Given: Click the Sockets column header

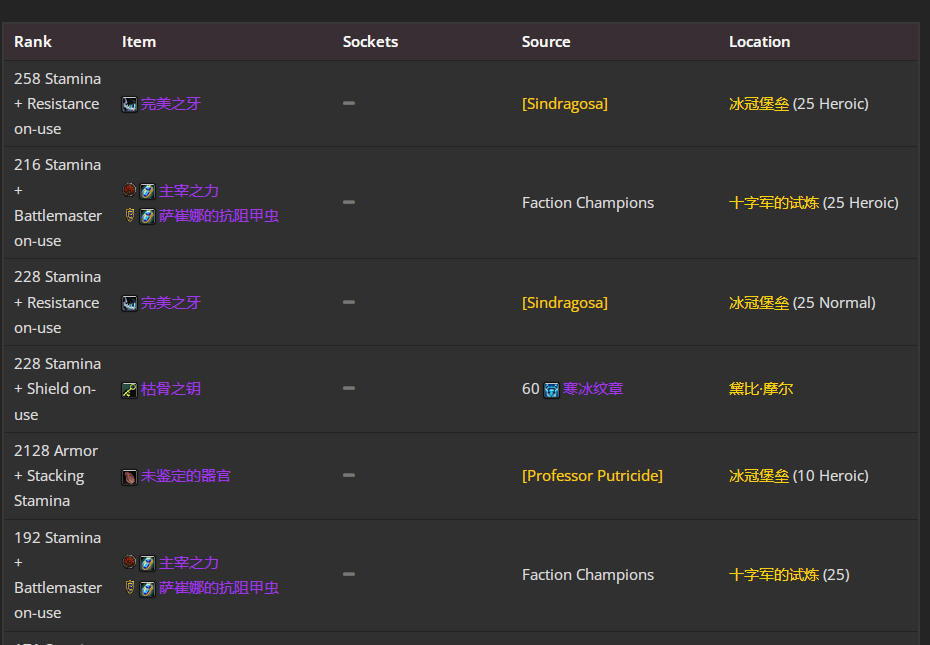Looking at the screenshot, I should coord(370,41).
